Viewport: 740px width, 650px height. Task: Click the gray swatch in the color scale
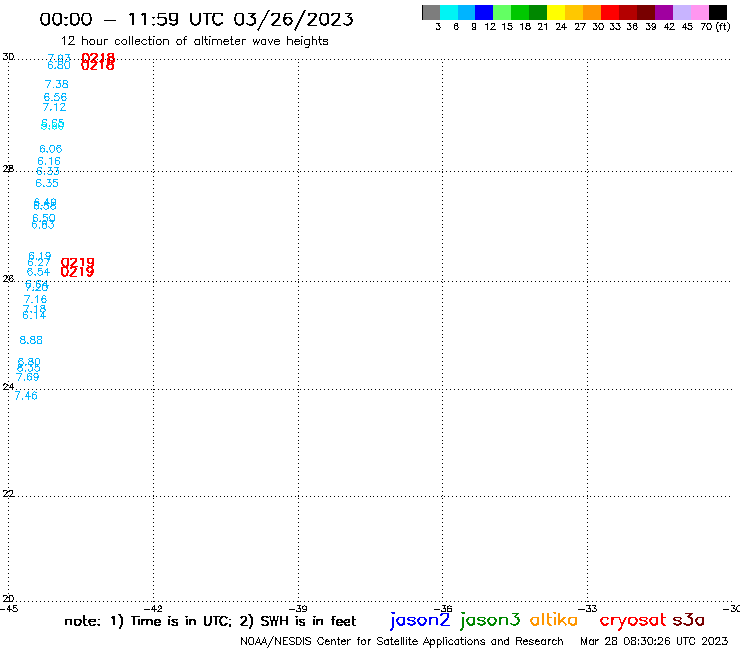[x=431, y=12]
